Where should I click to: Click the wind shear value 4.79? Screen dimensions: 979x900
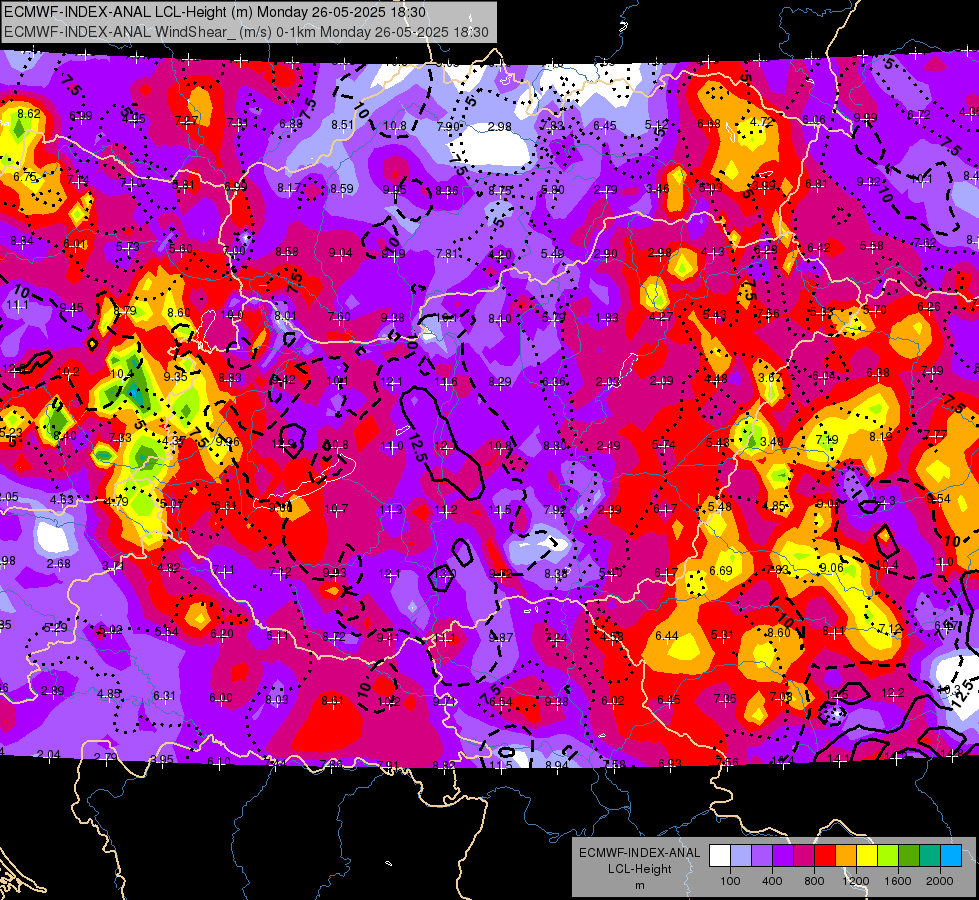(116, 501)
